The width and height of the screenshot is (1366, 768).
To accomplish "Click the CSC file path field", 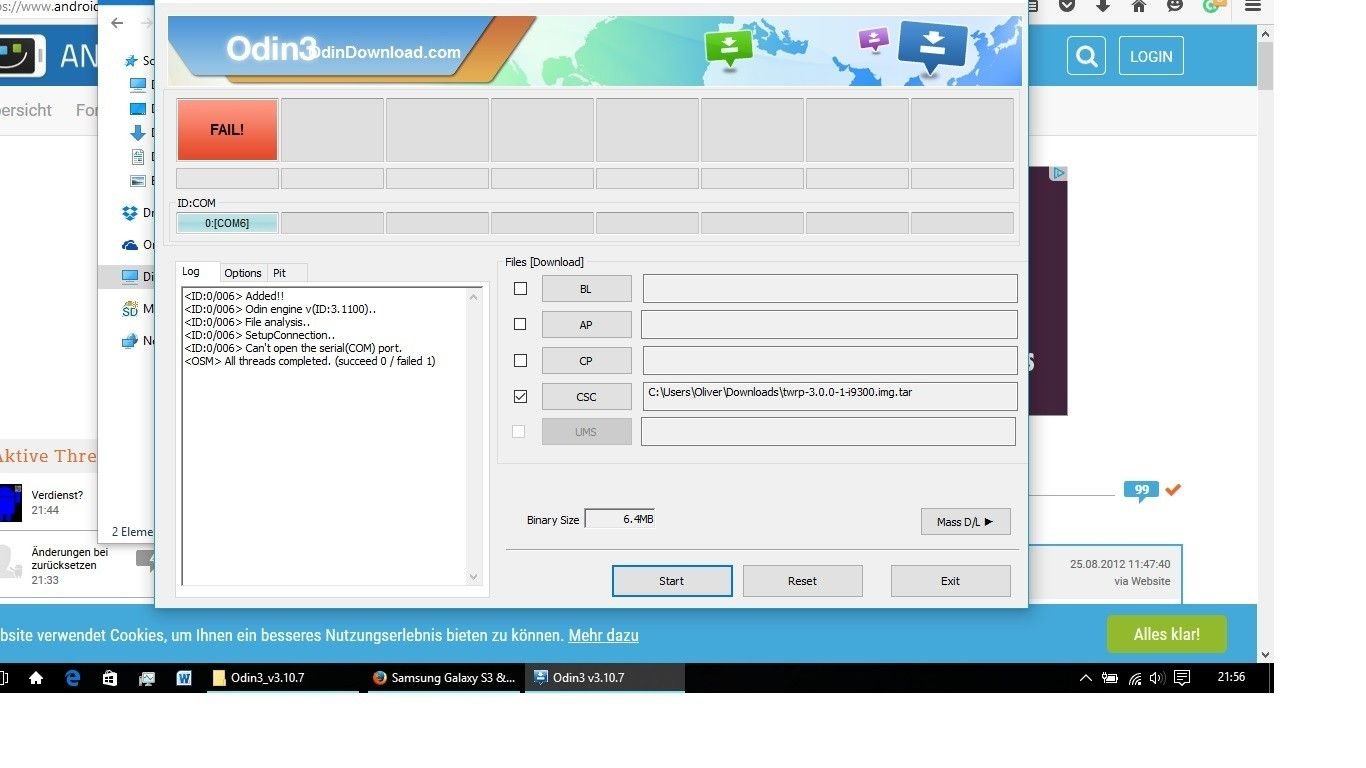I will click(830, 396).
